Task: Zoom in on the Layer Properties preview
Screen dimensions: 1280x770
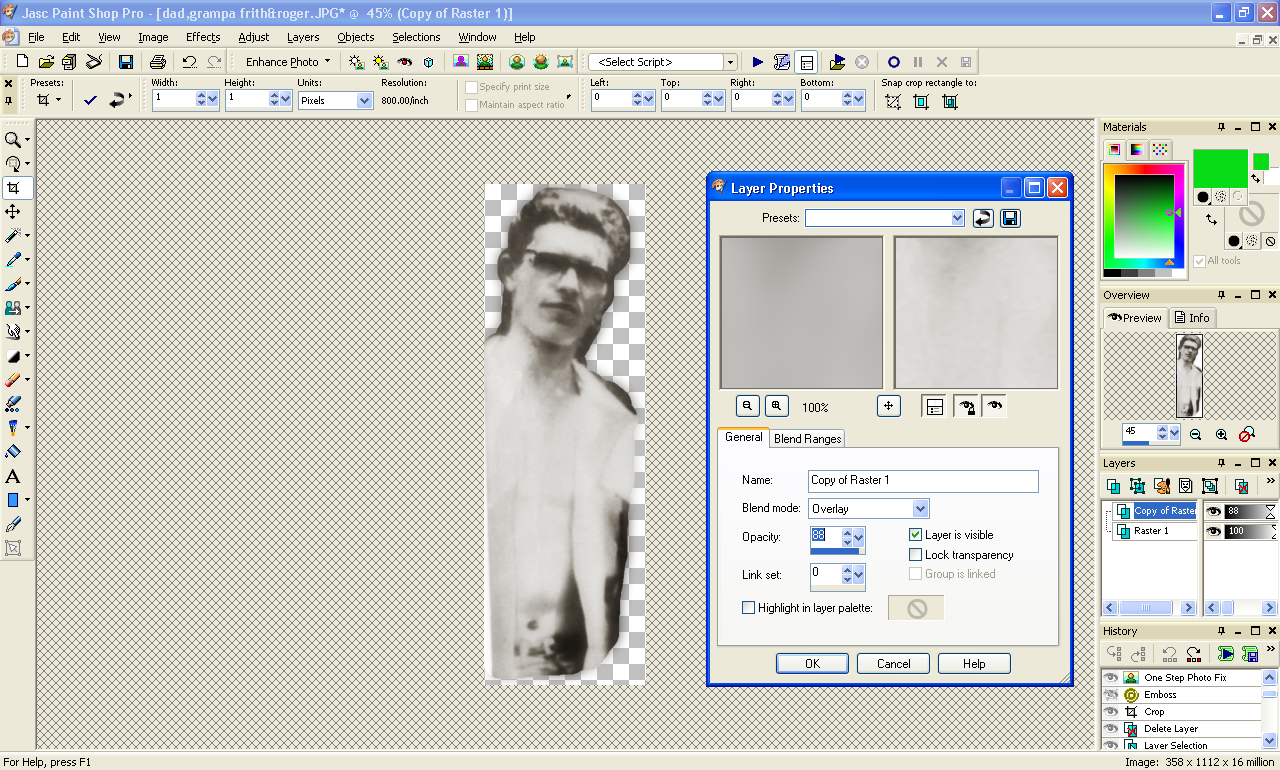Action: [x=777, y=406]
